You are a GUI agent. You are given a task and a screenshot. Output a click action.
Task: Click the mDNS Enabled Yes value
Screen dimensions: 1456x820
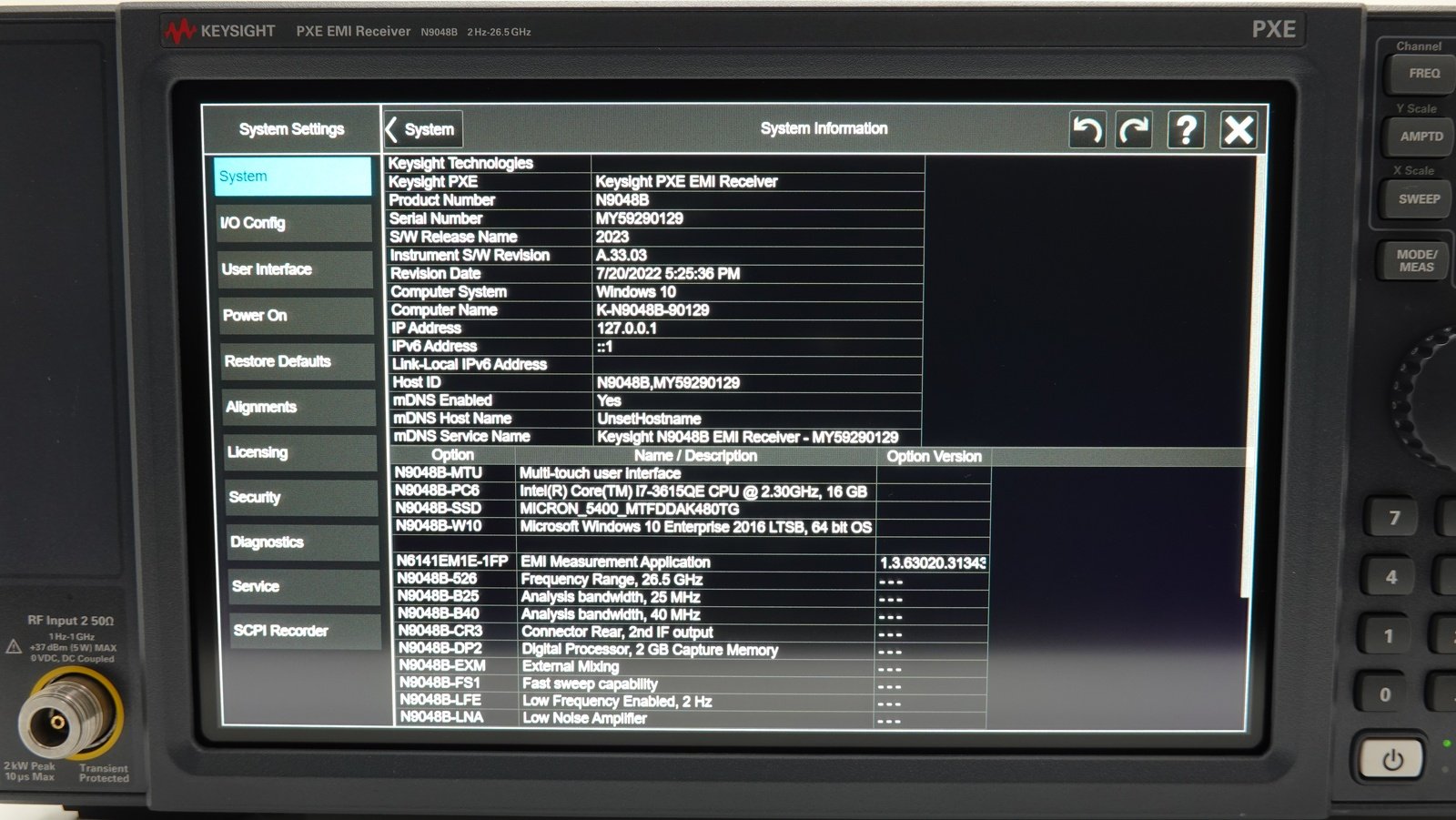[609, 400]
